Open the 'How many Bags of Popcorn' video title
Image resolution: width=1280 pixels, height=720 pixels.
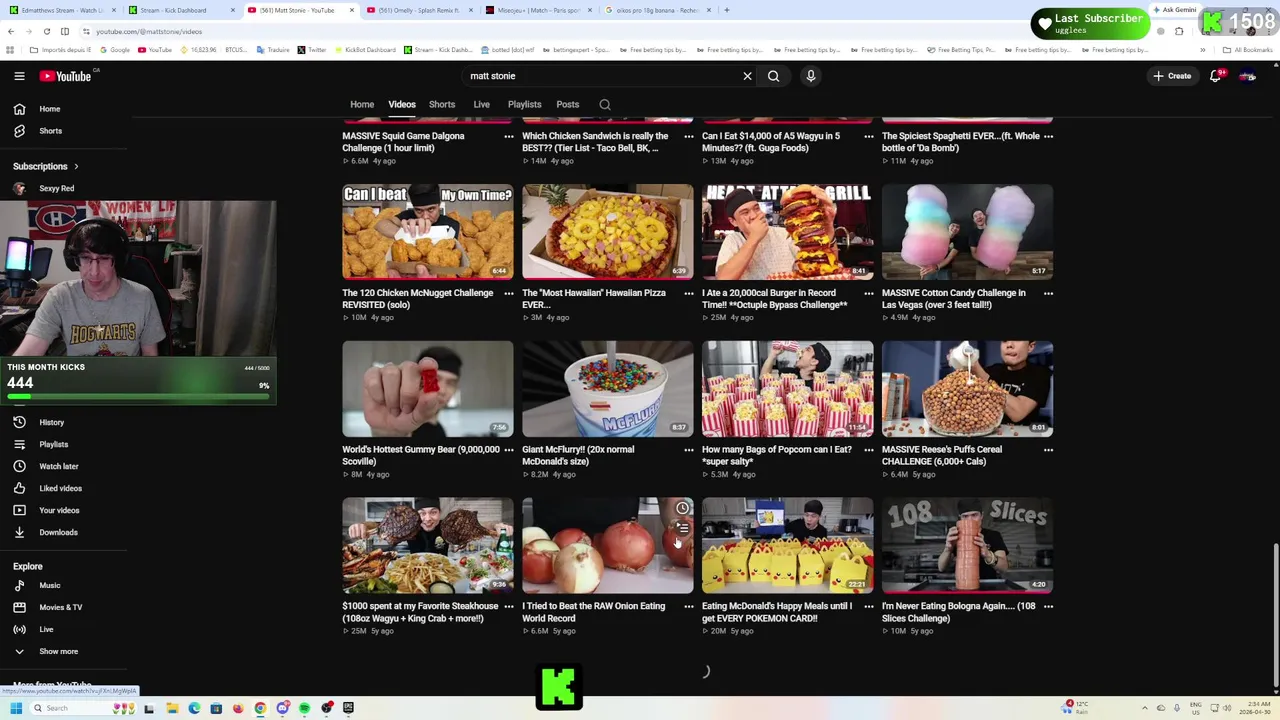(777, 455)
